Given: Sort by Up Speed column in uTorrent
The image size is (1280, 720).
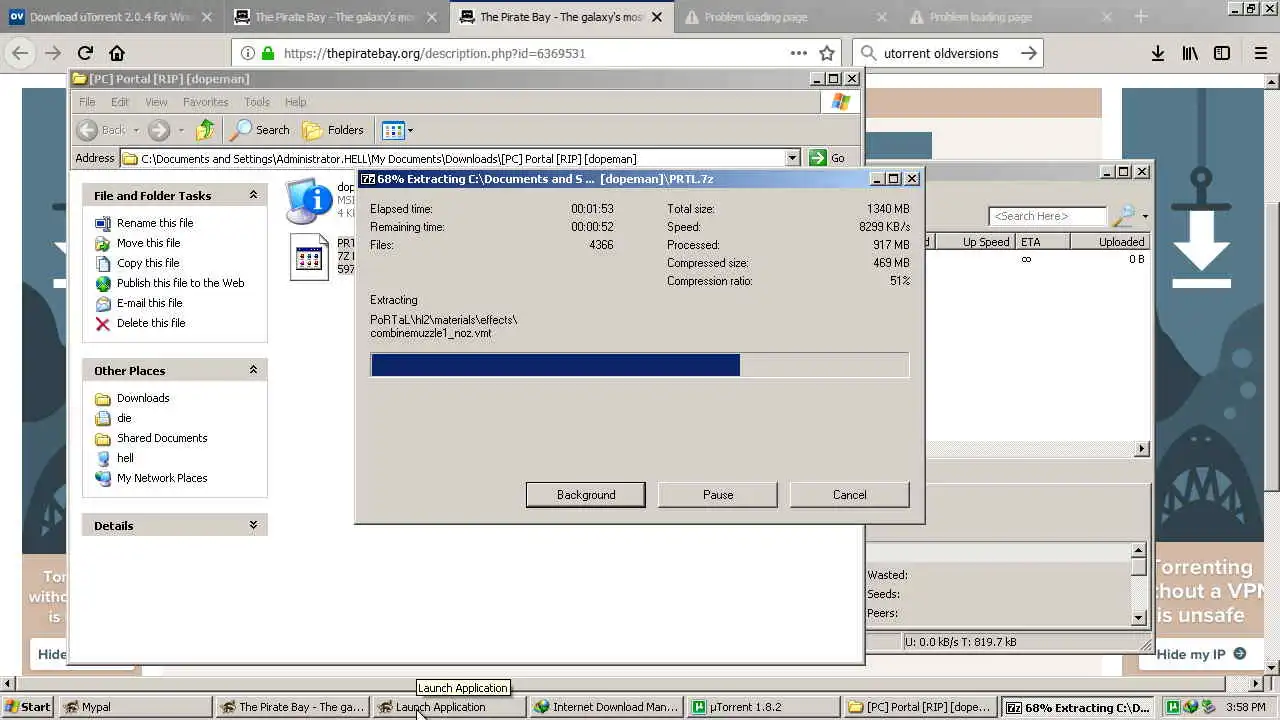Looking at the screenshot, I should (975, 242).
